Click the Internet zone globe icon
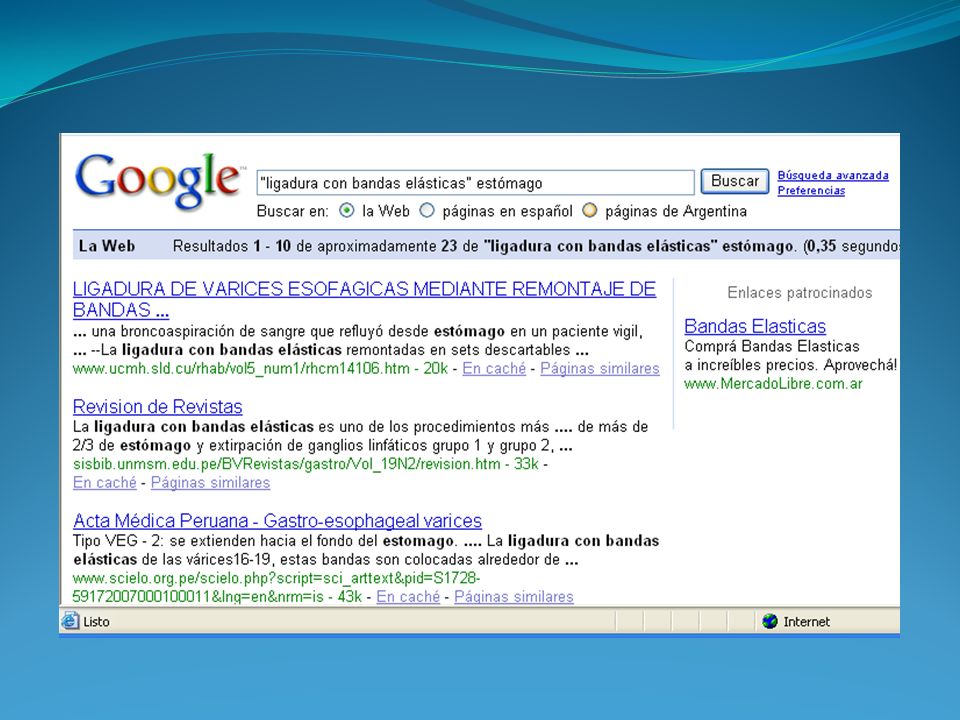Screen dimensions: 960x720 (x=770, y=621)
